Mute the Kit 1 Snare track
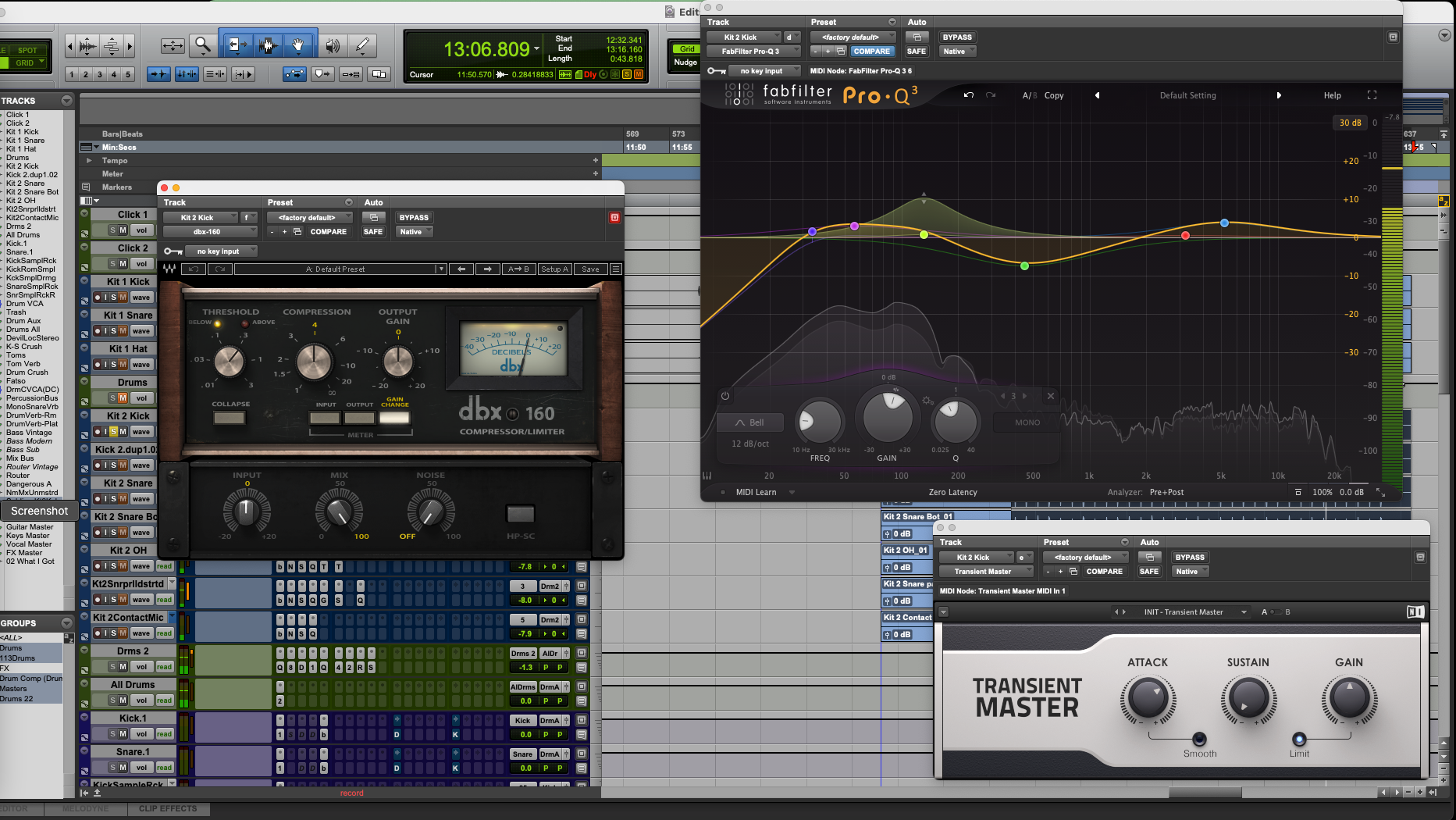Screen dimensions: 1456x820 coord(123,331)
